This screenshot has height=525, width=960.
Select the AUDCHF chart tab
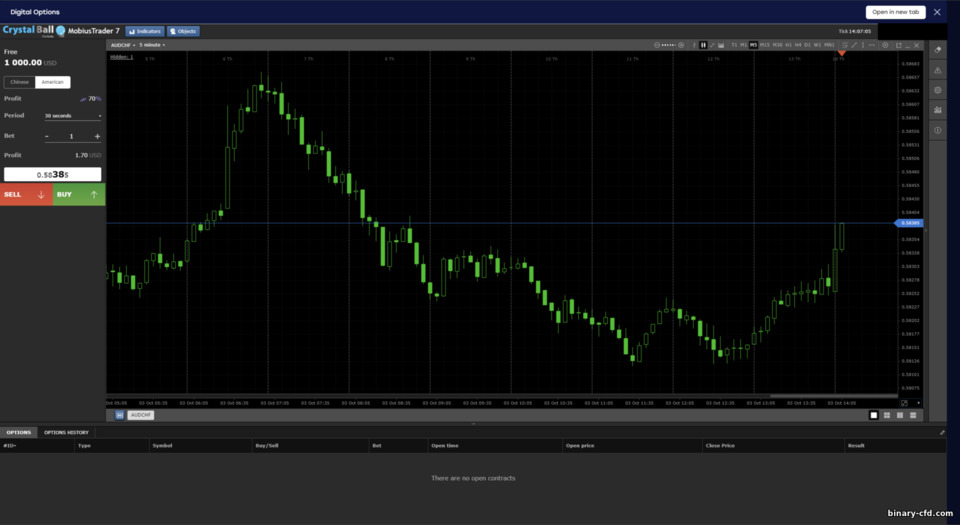click(141, 415)
